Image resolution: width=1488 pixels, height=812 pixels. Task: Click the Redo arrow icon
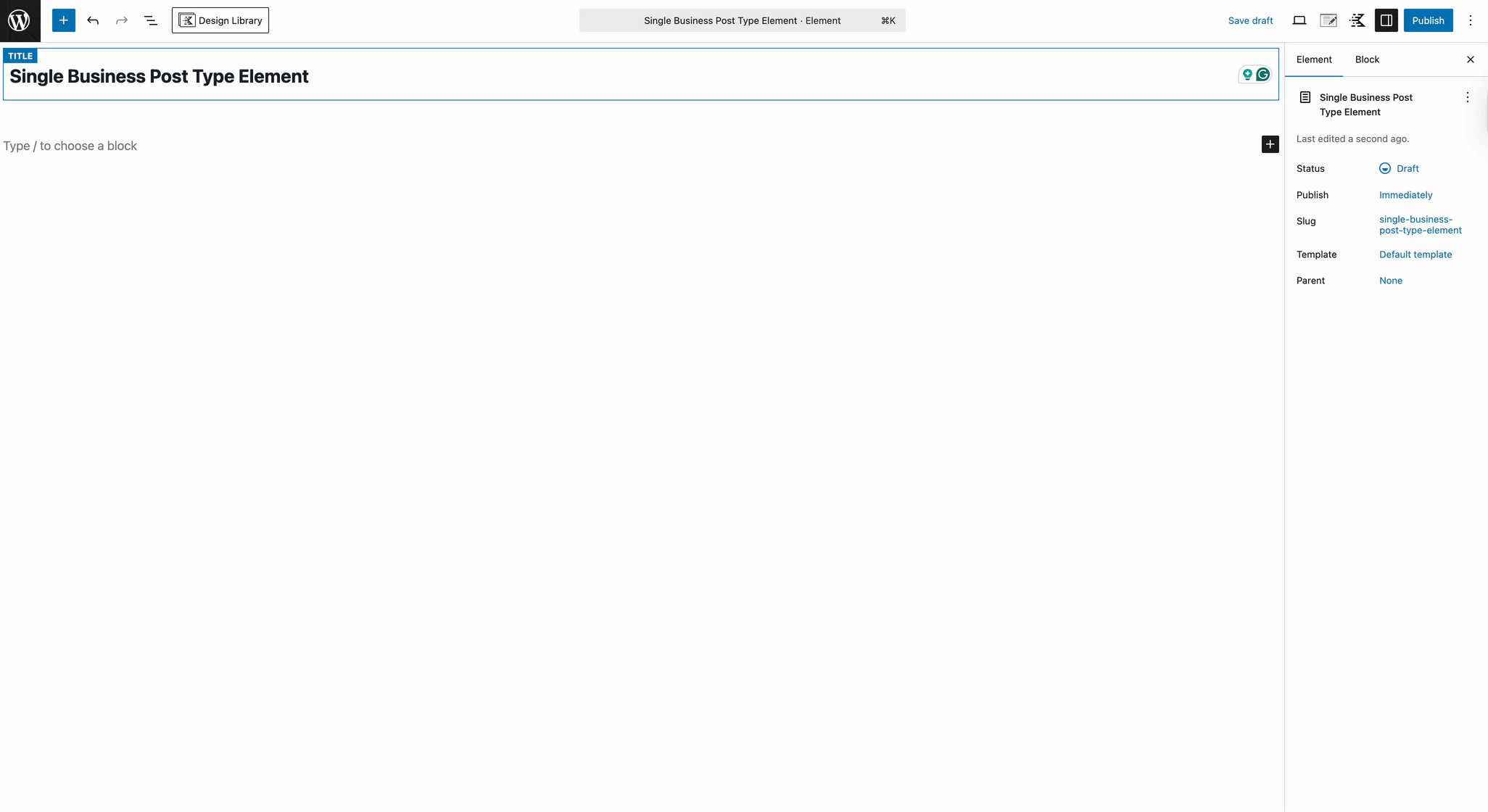[121, 20]
